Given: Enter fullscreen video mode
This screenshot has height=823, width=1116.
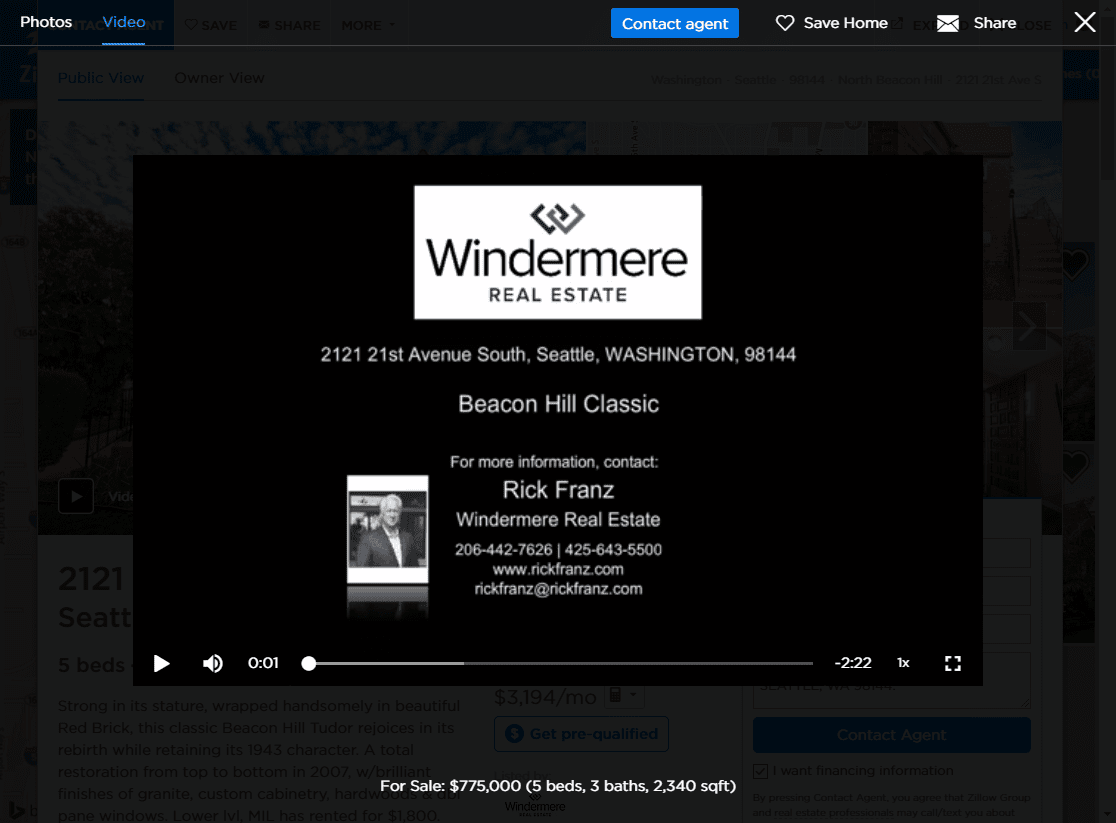Looking at the screenshot, I should [952, 664].
